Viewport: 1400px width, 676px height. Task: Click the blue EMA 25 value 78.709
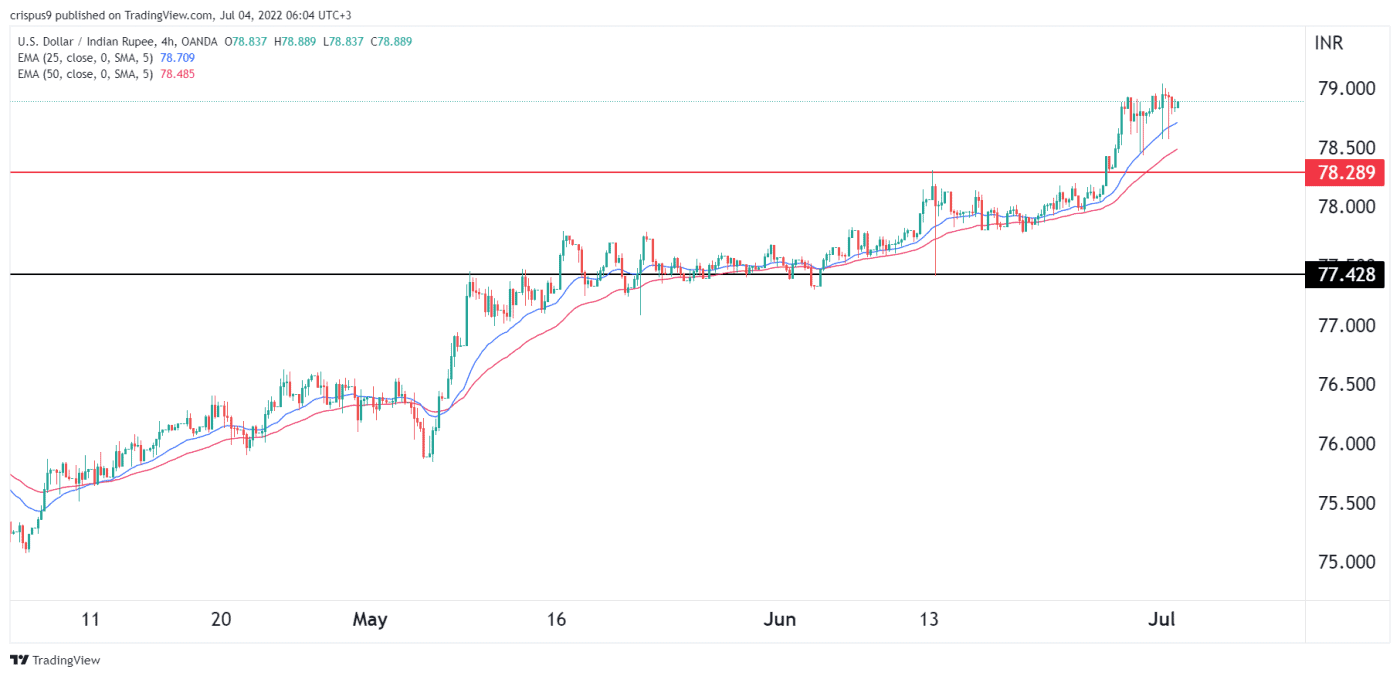[177, 58]
